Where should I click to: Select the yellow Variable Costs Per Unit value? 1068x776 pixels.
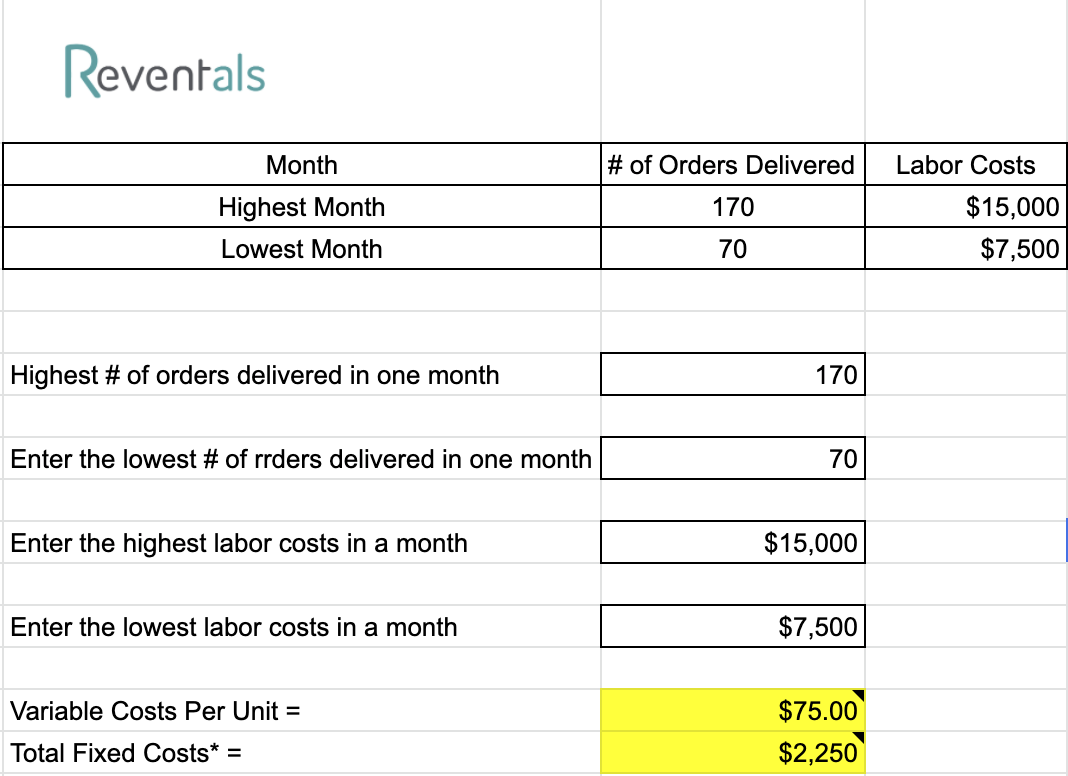click(732, 711)
